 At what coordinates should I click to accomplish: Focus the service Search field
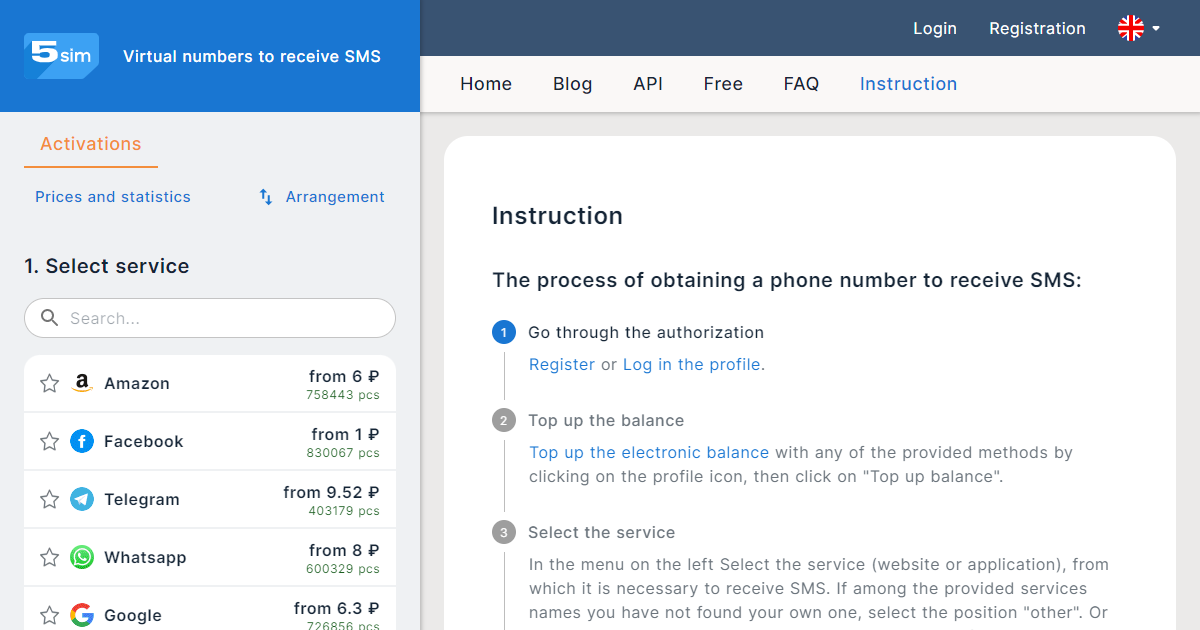pos(210,318)
